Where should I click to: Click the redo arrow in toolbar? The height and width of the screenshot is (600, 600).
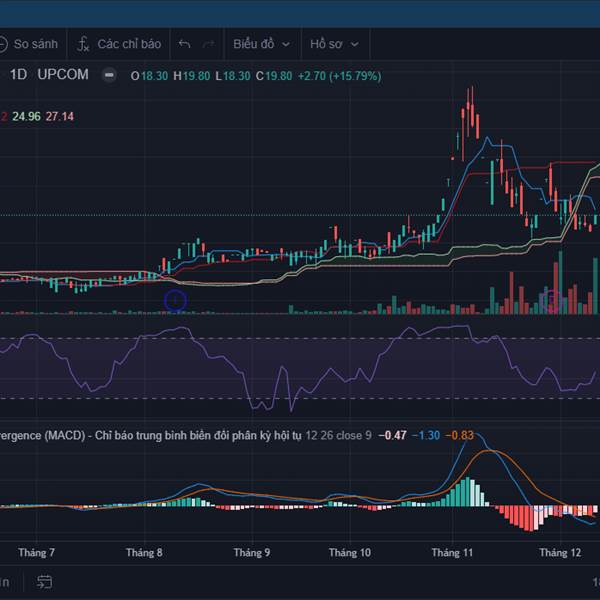209,44
